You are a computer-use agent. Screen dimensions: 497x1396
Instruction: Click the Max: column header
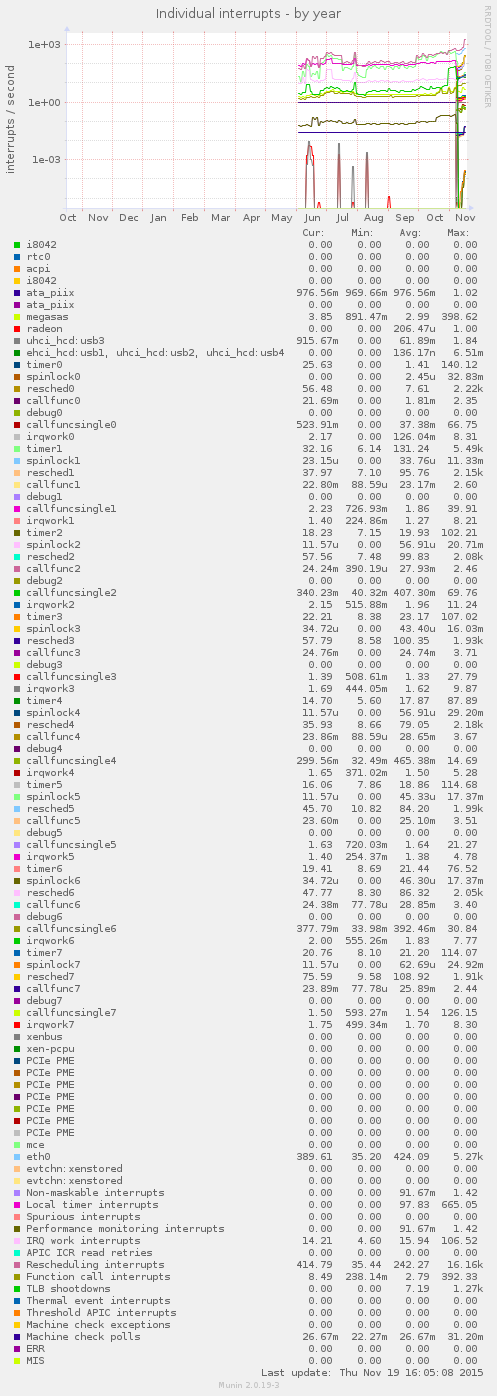459,232
